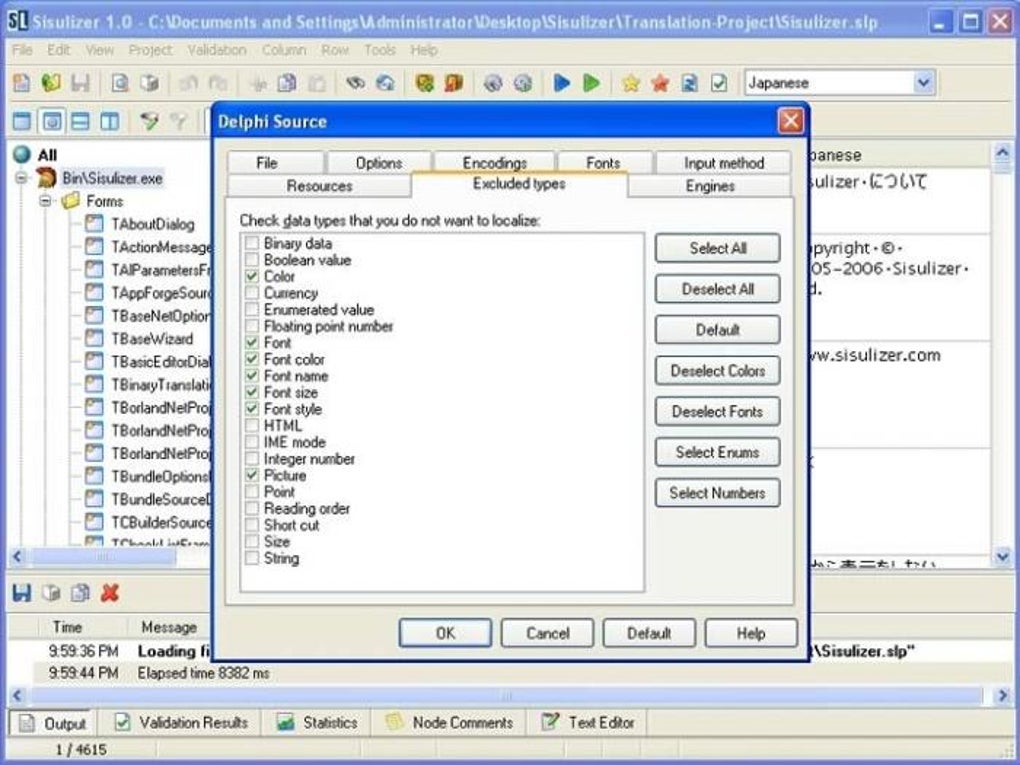Uncheck the Picture checkbox
This screenshot has width=1020, height=765.
click(251, 475)
